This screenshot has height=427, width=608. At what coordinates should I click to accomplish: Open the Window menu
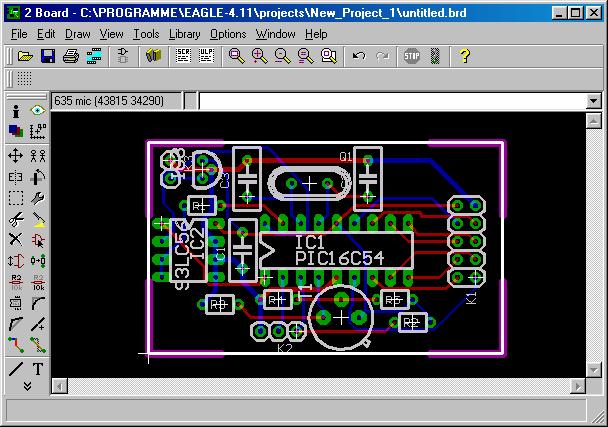click(x=275, y=34)
